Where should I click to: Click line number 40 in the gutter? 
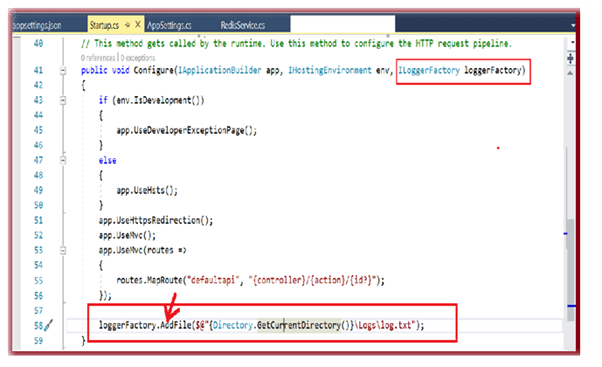coord(38,43)
